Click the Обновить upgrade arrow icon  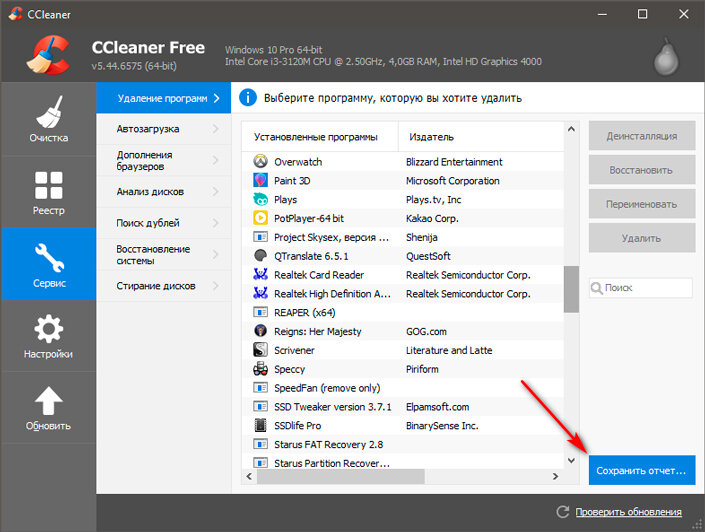pyautogui.click(x=49, y=400)
